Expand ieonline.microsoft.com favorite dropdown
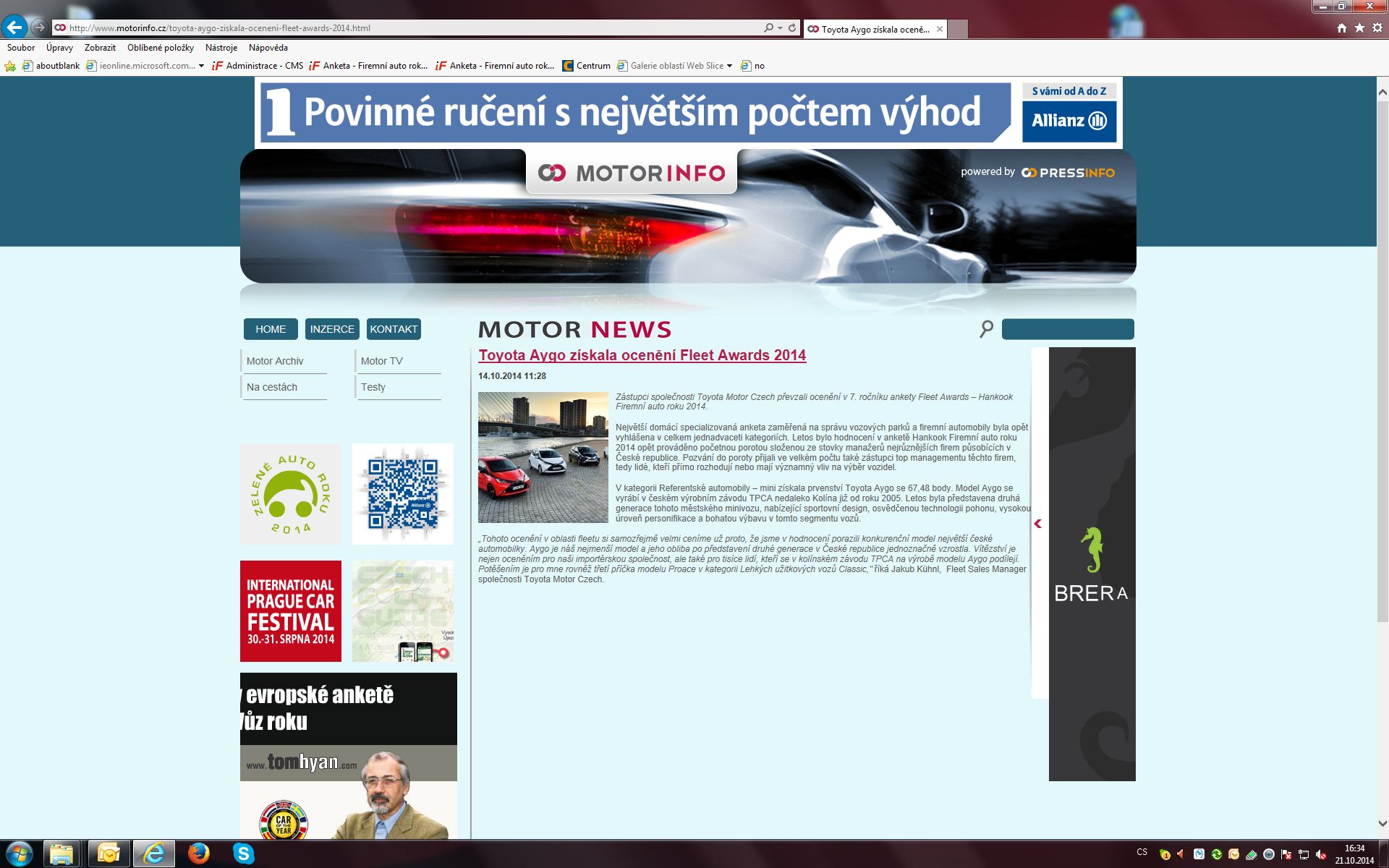The image size is (1389, 868). [x=201, y=66]
